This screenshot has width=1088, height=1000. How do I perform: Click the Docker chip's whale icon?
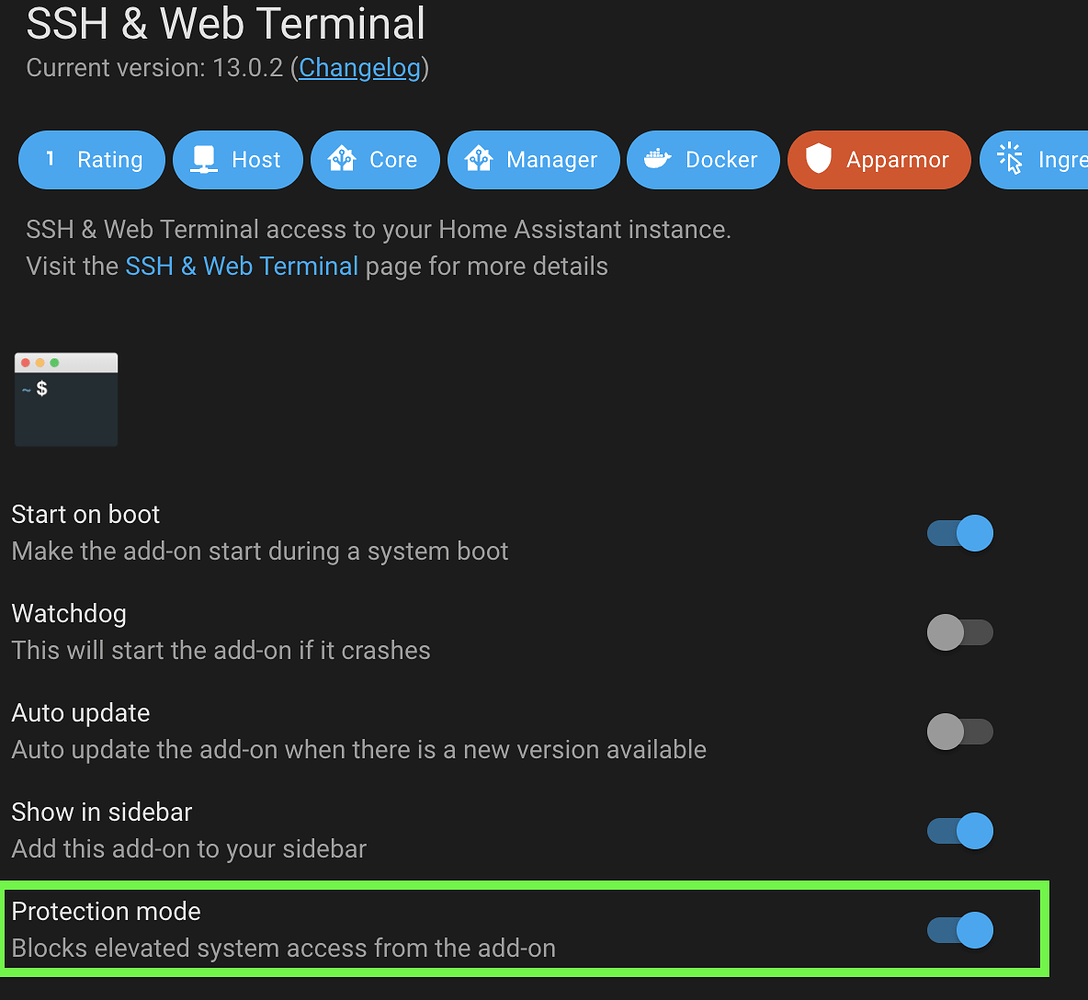[x=657, y=160]
